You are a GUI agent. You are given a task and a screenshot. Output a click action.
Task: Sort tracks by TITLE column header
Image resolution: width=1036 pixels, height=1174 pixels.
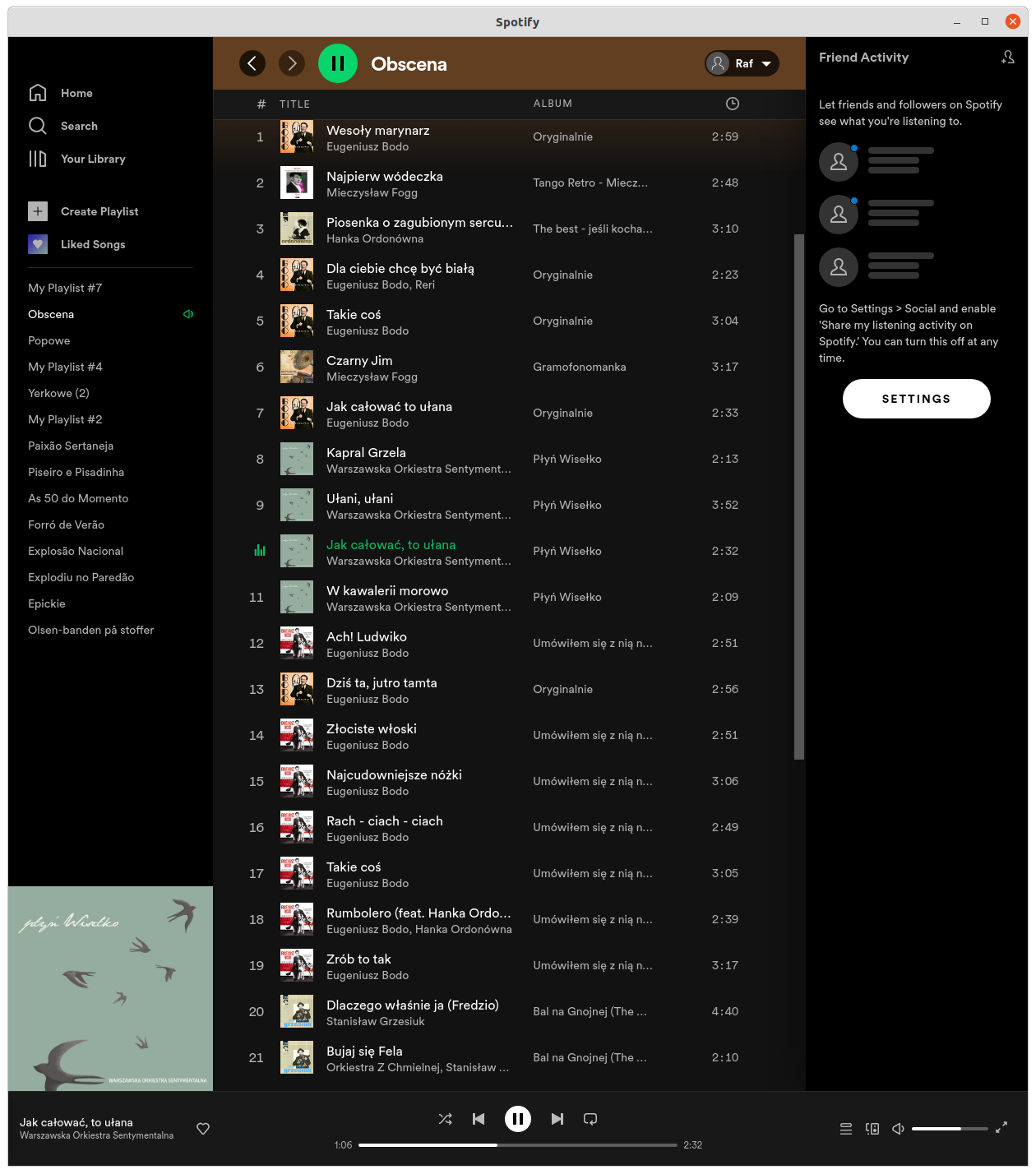coord(294,104)
